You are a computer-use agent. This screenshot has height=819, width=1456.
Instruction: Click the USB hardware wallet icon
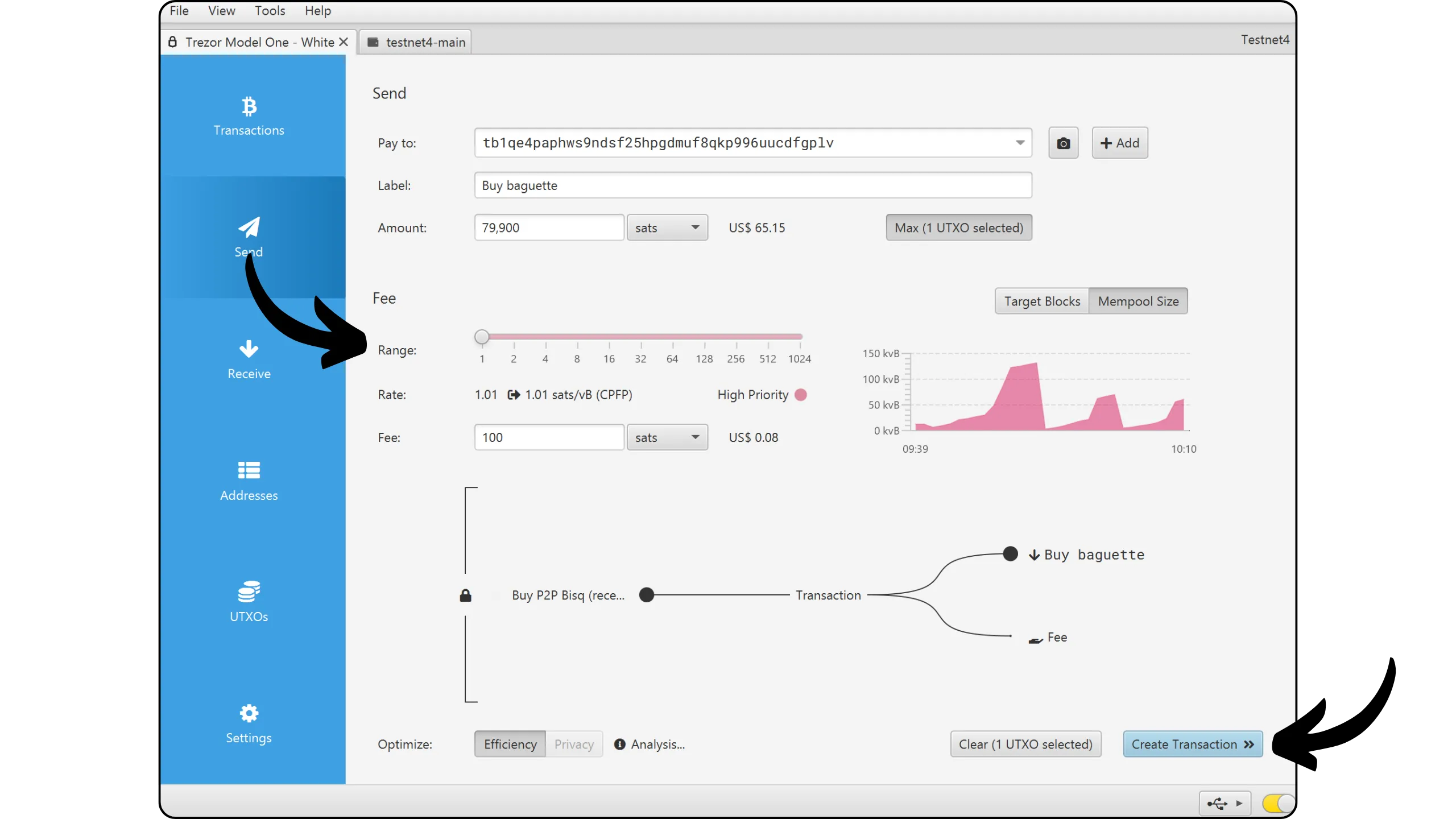point(1217,803)
